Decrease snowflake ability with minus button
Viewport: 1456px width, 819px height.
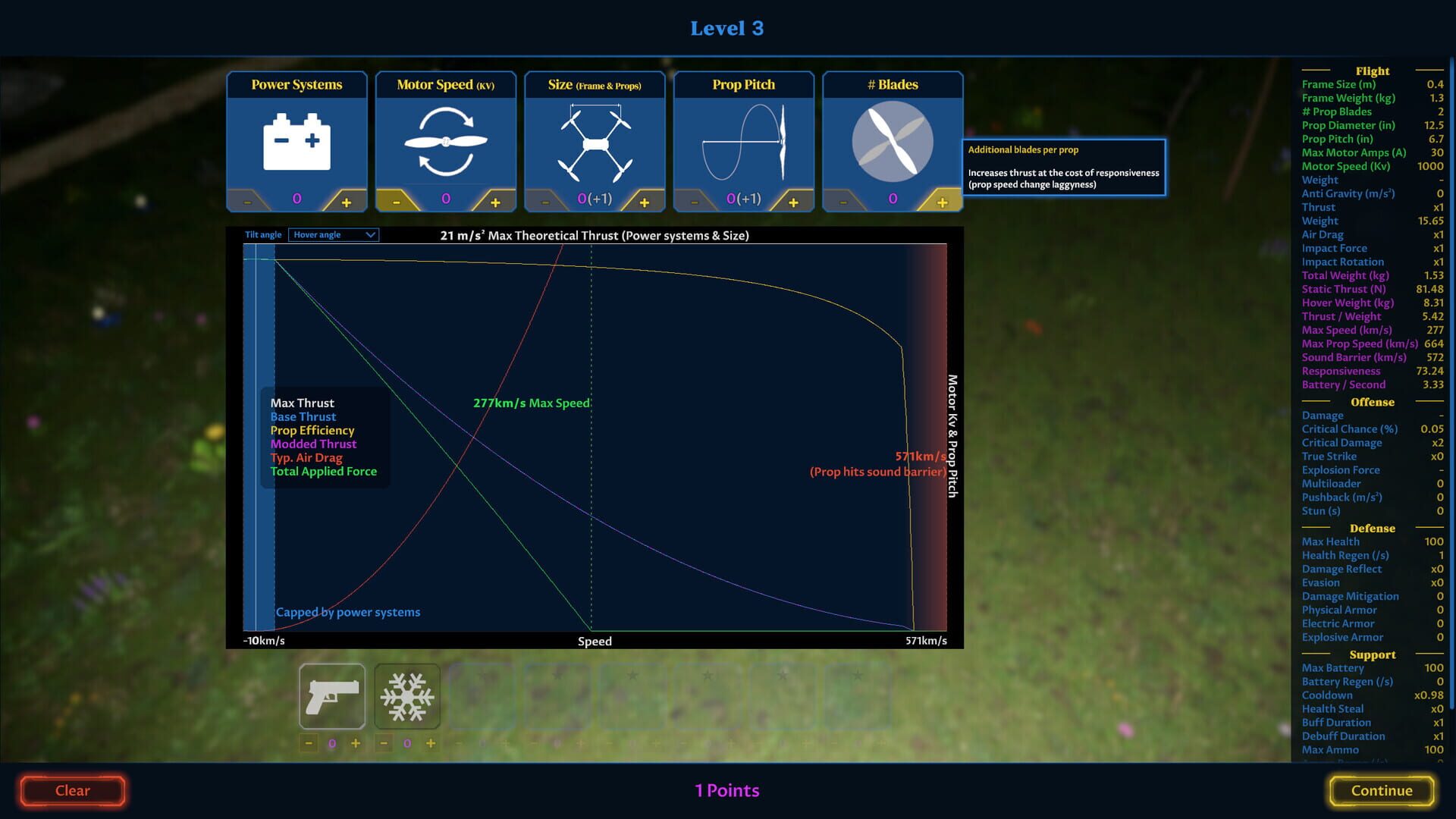(x=384, y=743)
